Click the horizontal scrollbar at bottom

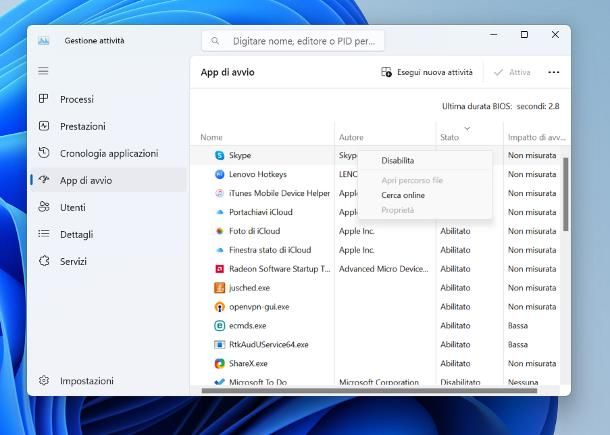pos(369,390)
